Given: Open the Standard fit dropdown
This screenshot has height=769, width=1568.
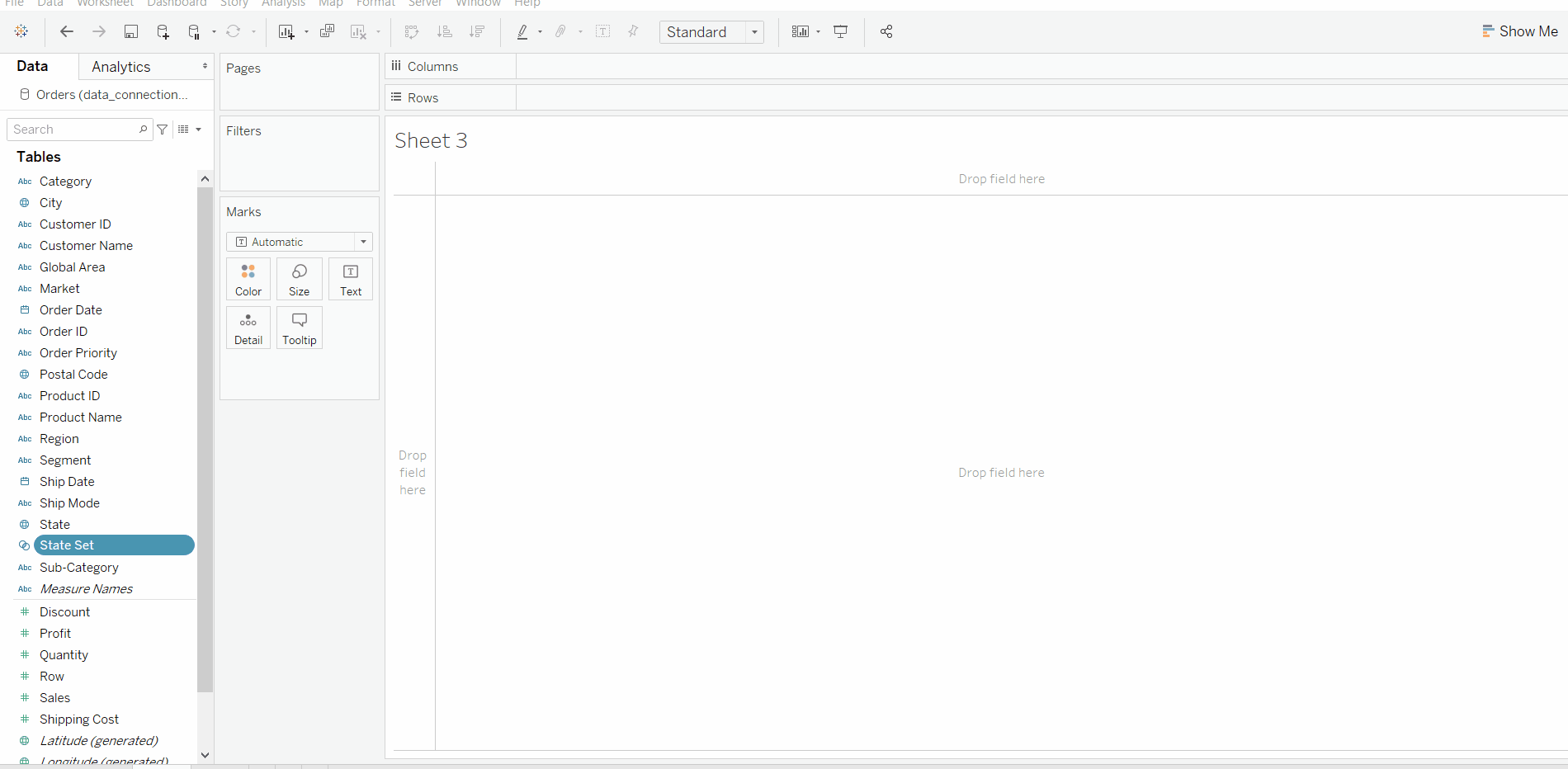Looking at the screenshot, I should (711, 32).
